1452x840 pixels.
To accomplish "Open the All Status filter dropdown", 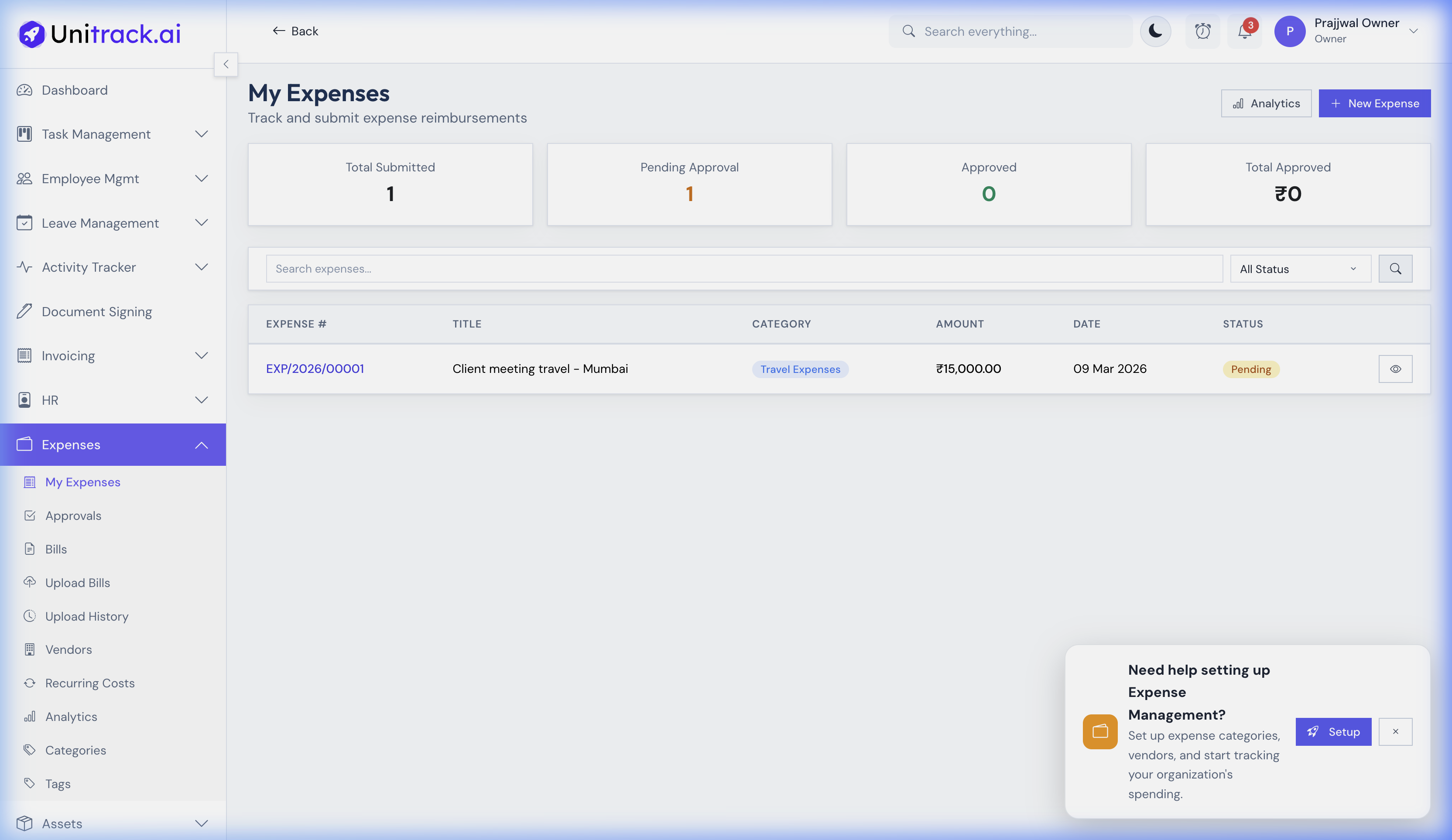I will (1300, 269).
